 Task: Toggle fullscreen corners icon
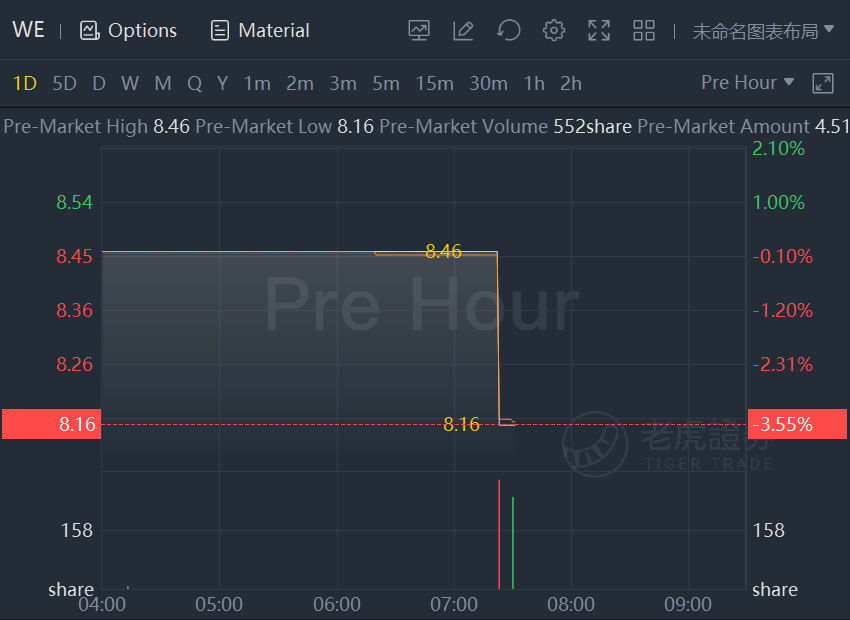click(x=599, y=30)
